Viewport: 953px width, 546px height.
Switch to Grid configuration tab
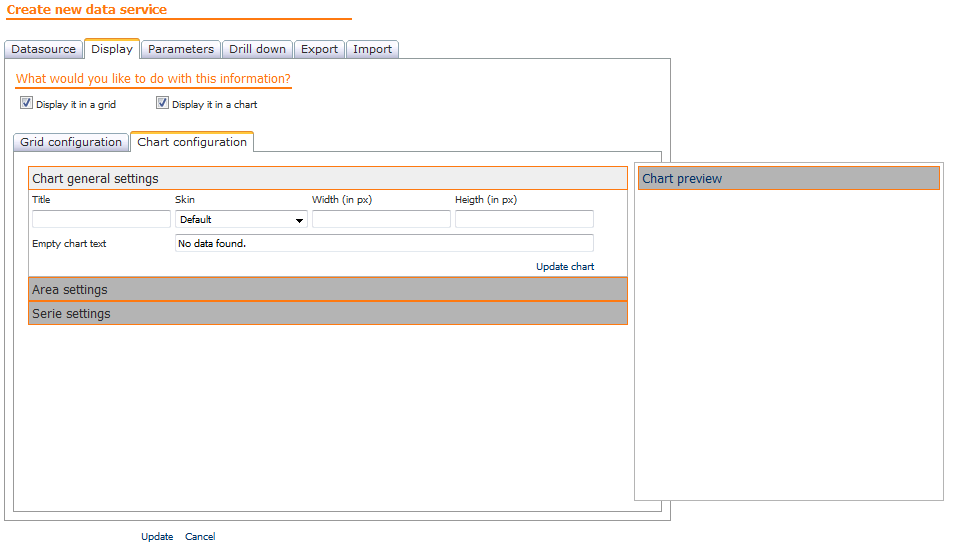(x=71, y=142)
